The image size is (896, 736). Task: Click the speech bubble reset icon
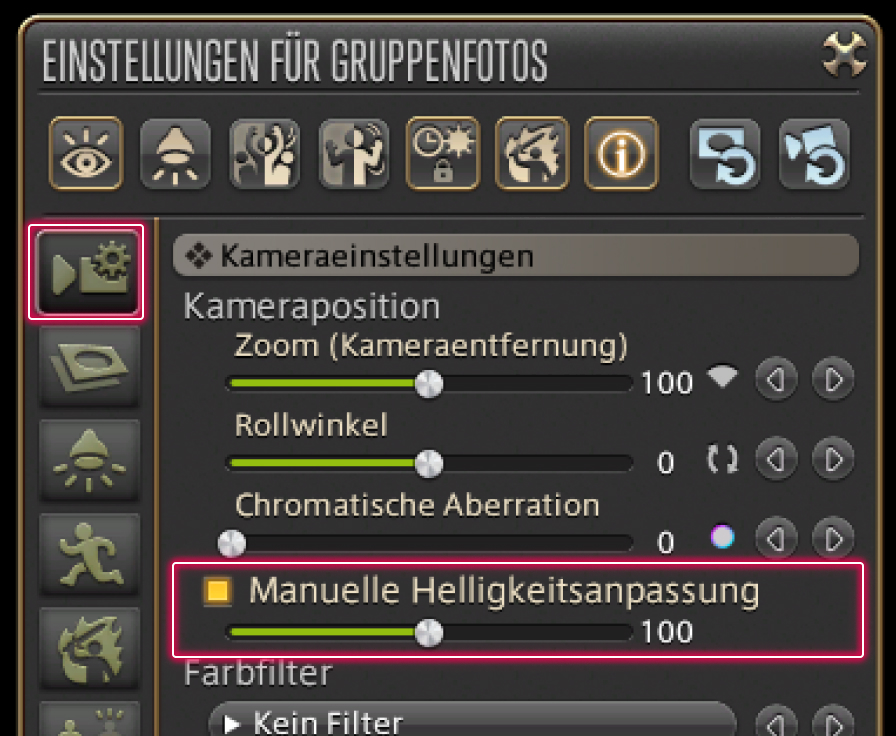(725, 153)
